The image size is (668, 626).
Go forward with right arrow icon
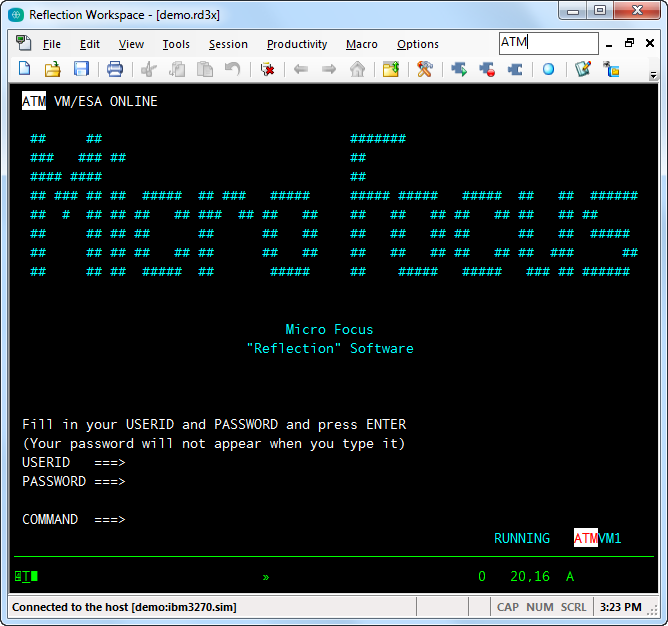tap(329, 69)
